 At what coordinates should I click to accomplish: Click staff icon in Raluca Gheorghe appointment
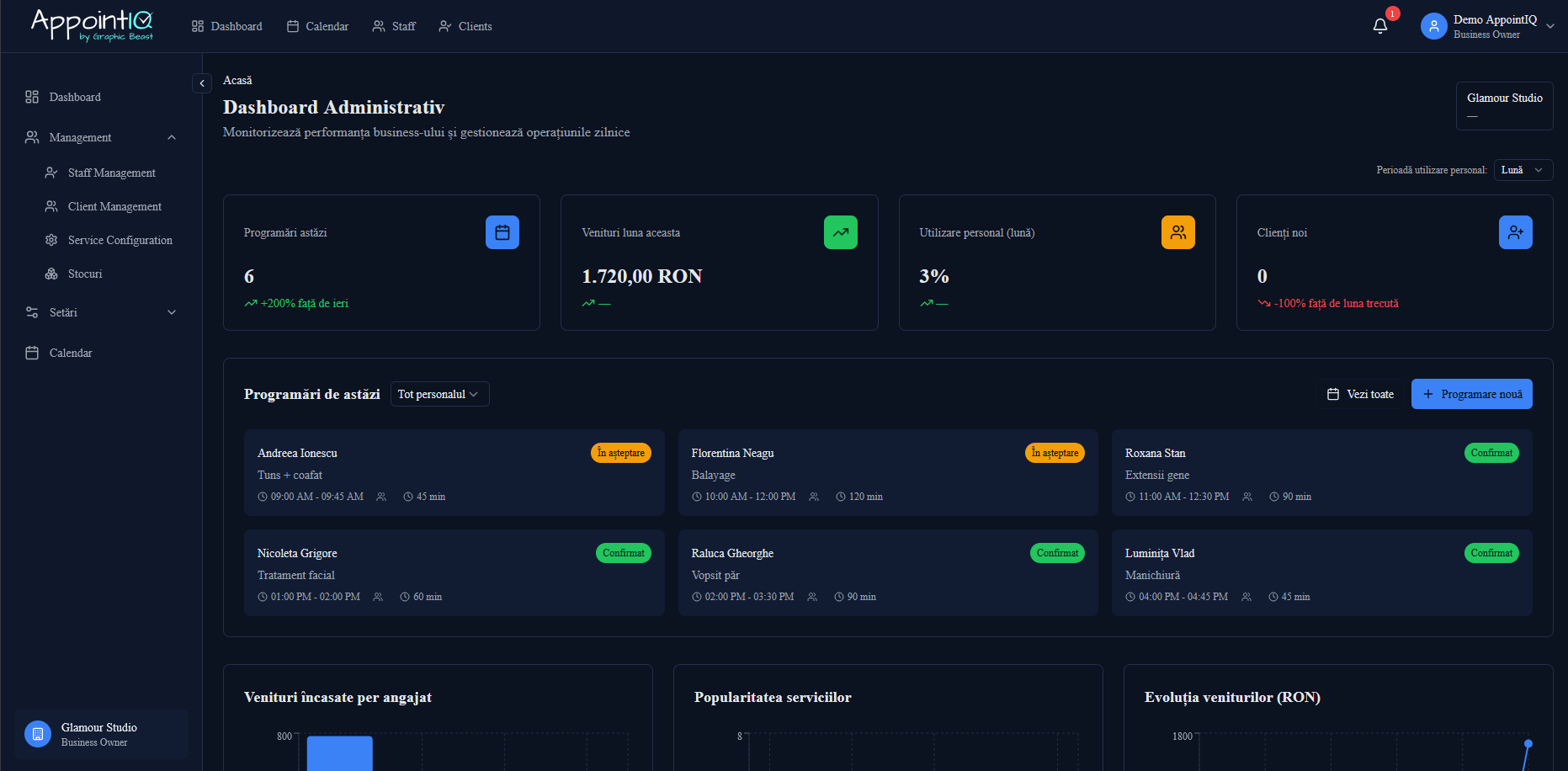(x=812, y=597)
